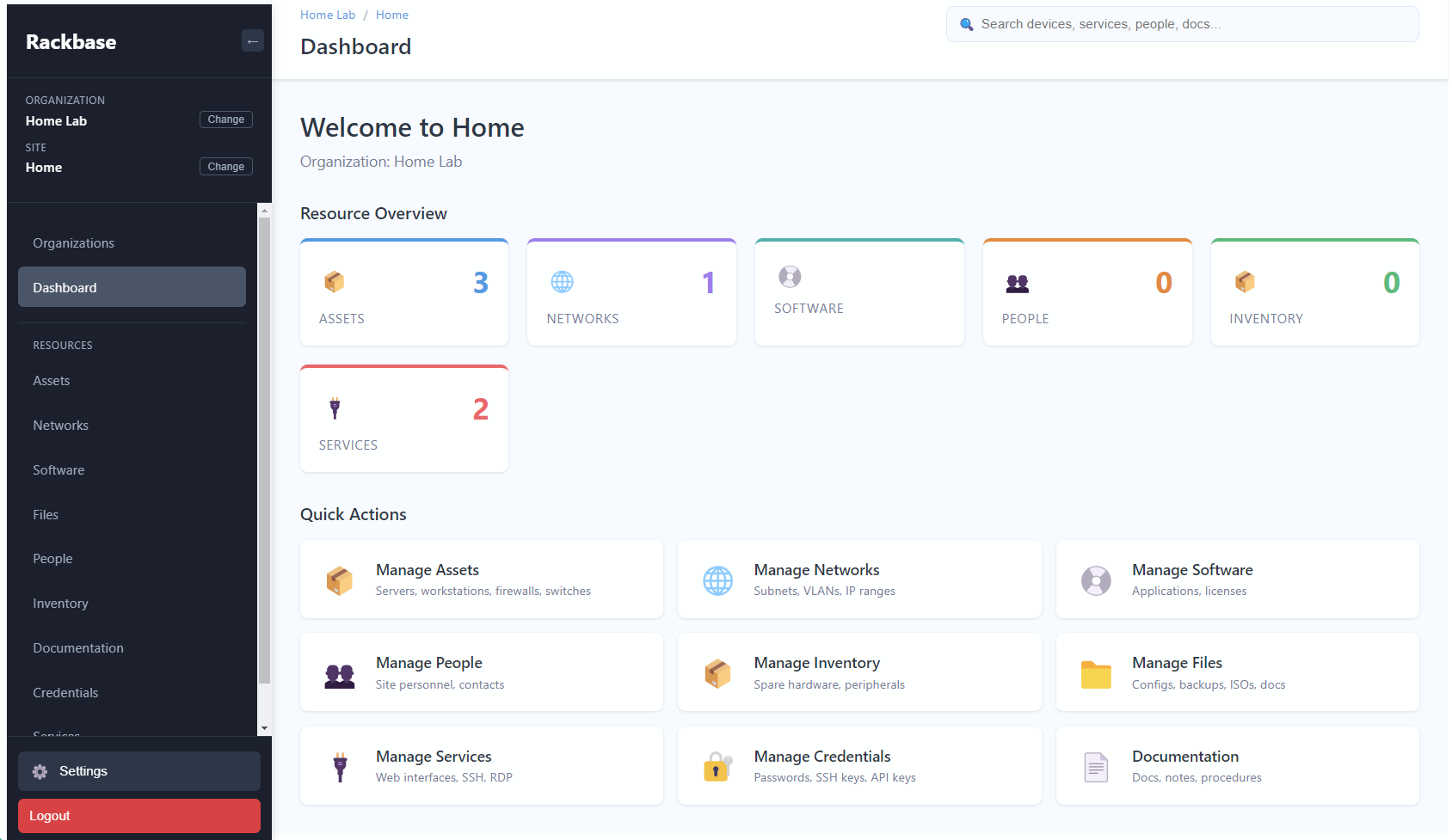1452x840 pixels.
Task: Click the Software disc icon in Resource Overview
Action: tap(790, 277)
